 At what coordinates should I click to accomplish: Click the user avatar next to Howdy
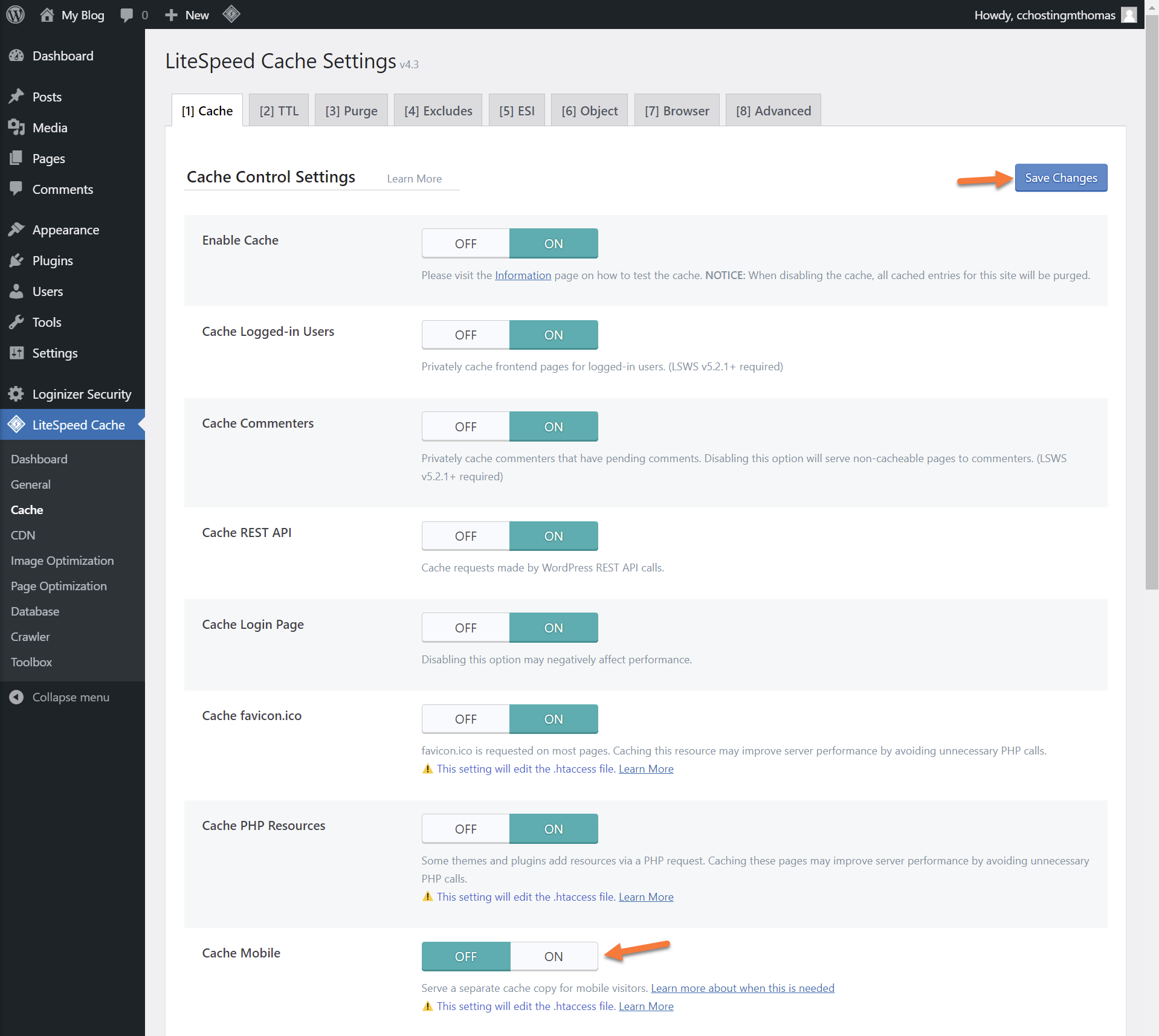pyautogui.click(x=1128, y=15)
